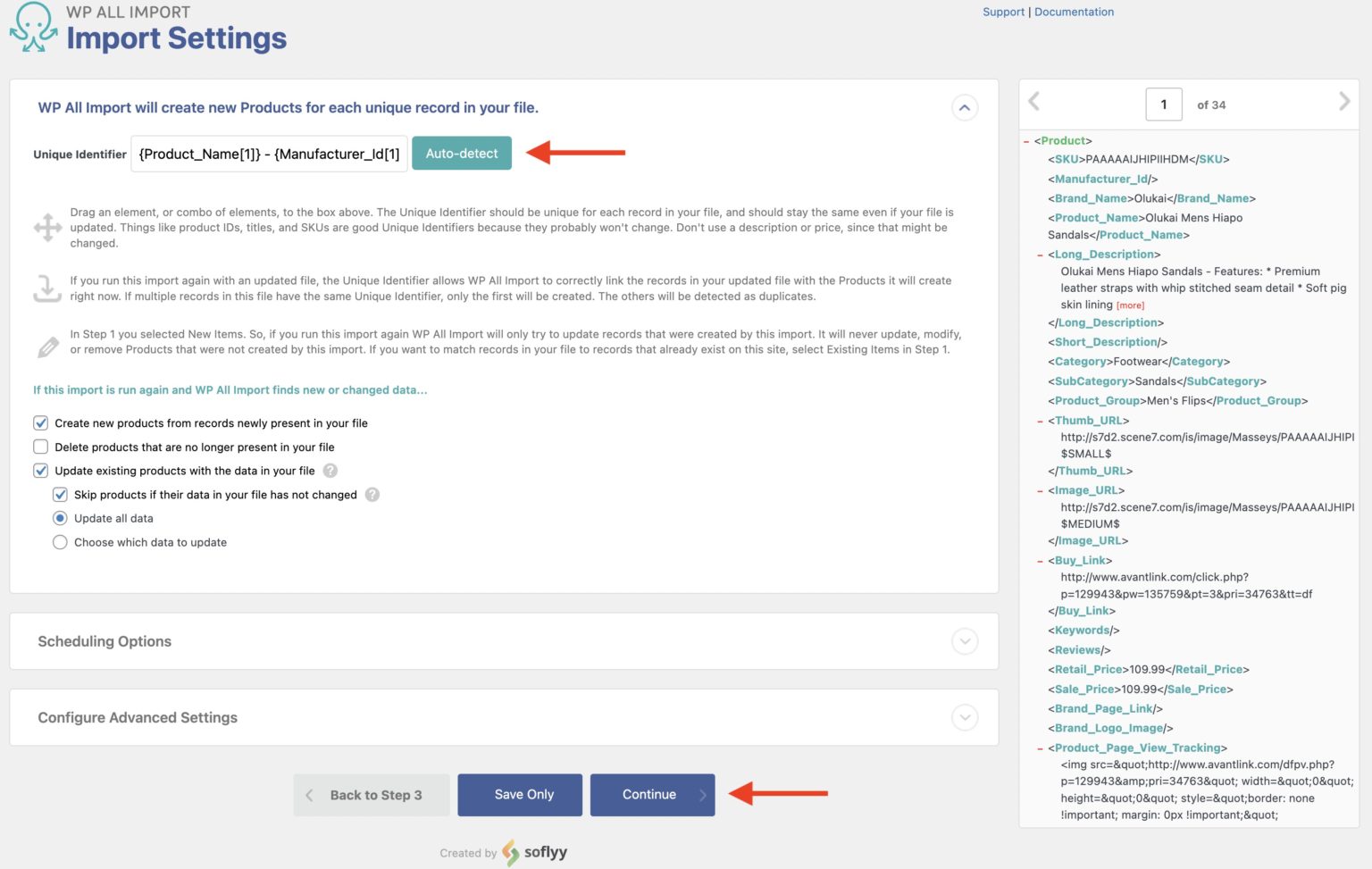This screenshot has width=1372, height=869.
Task: Click the download tray icon
Action: pos(47,288)
